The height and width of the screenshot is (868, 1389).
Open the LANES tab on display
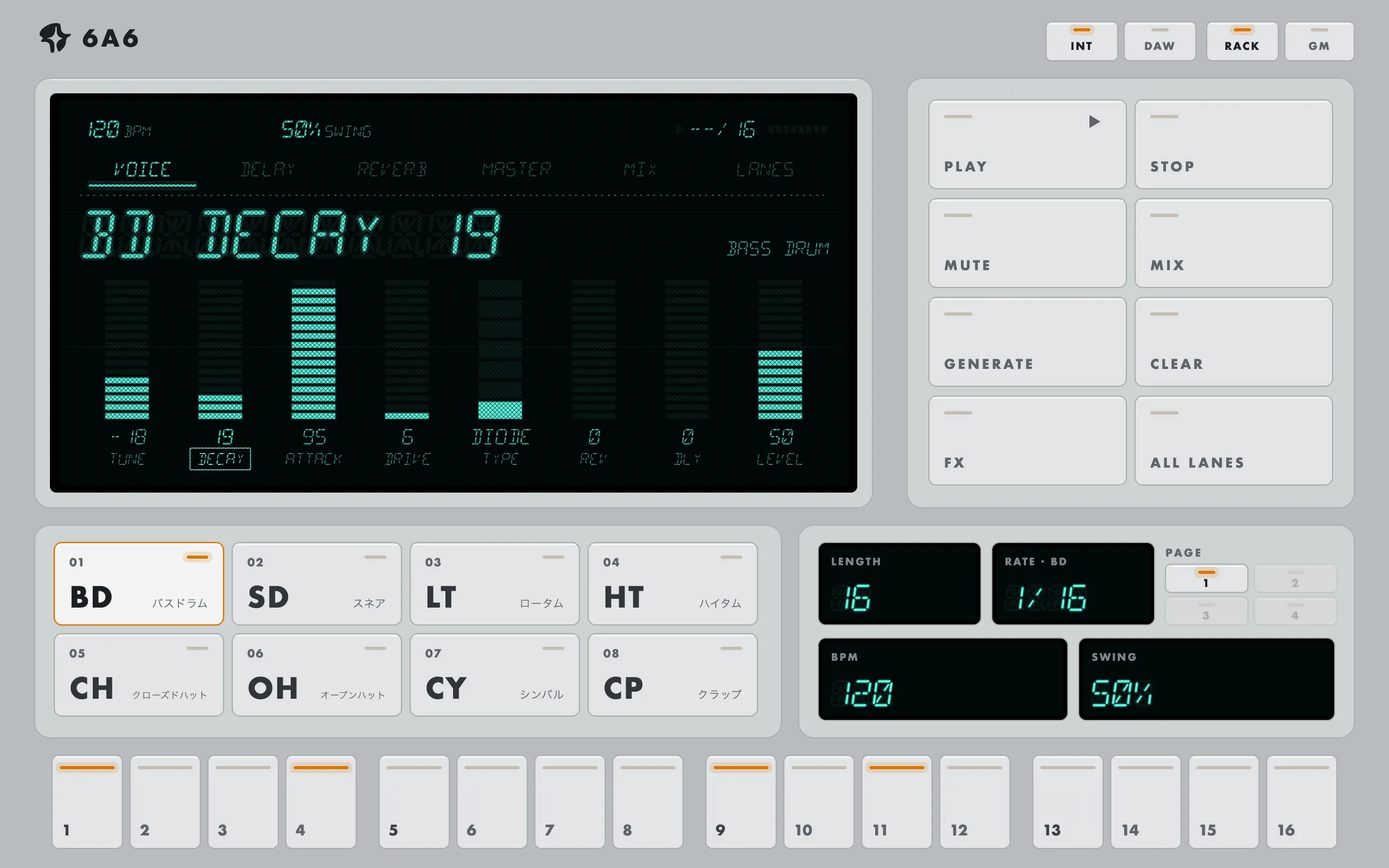point(765,169)
